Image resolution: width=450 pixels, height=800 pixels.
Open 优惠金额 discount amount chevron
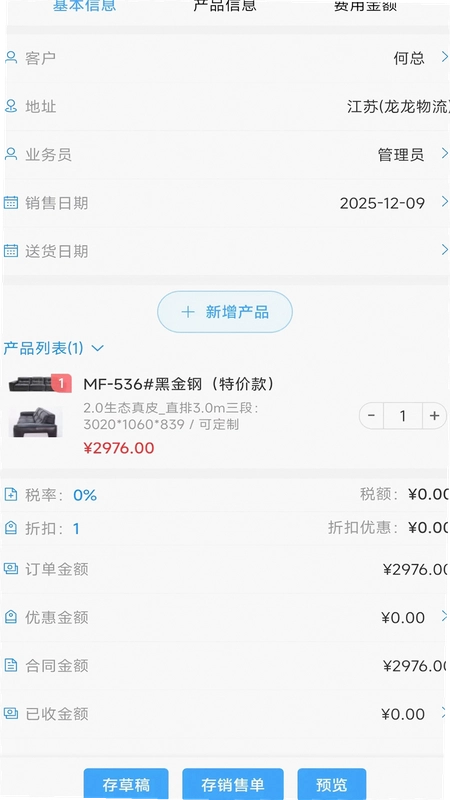(x=444, y=616)
